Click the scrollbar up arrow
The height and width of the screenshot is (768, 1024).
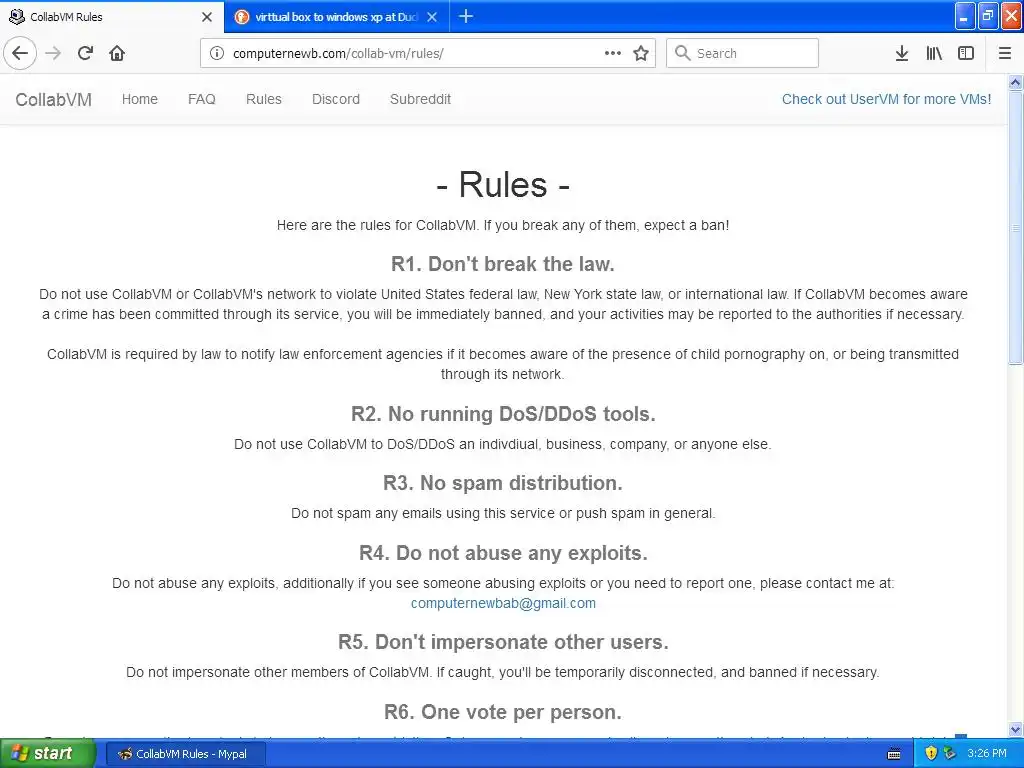[x=1016, y=82]
